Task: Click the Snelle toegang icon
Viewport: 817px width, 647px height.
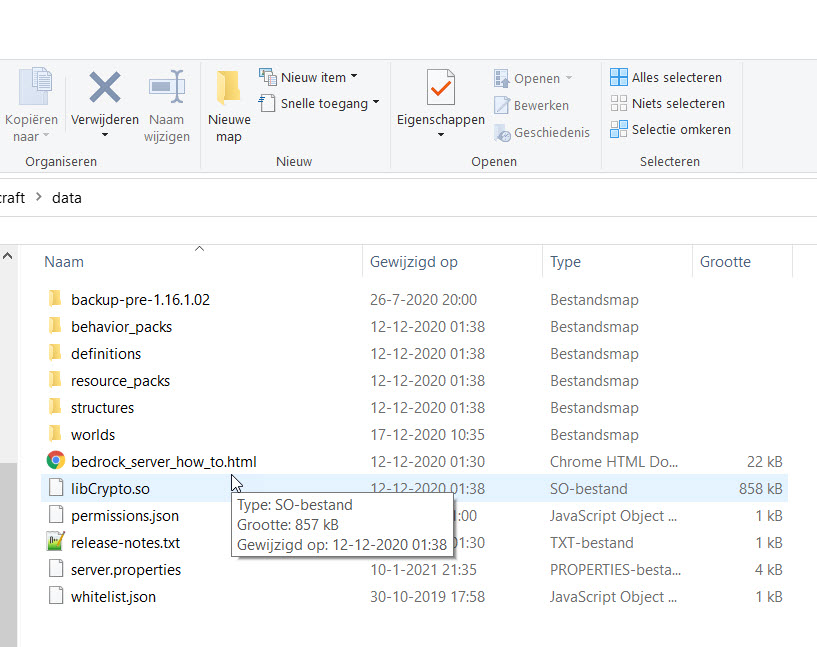Action: [267, 103]
